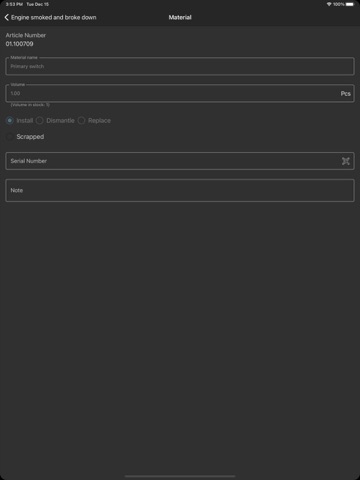Tap the iPad home indicator bar
This screenshot has height=480, width=360.
(180, 476)
